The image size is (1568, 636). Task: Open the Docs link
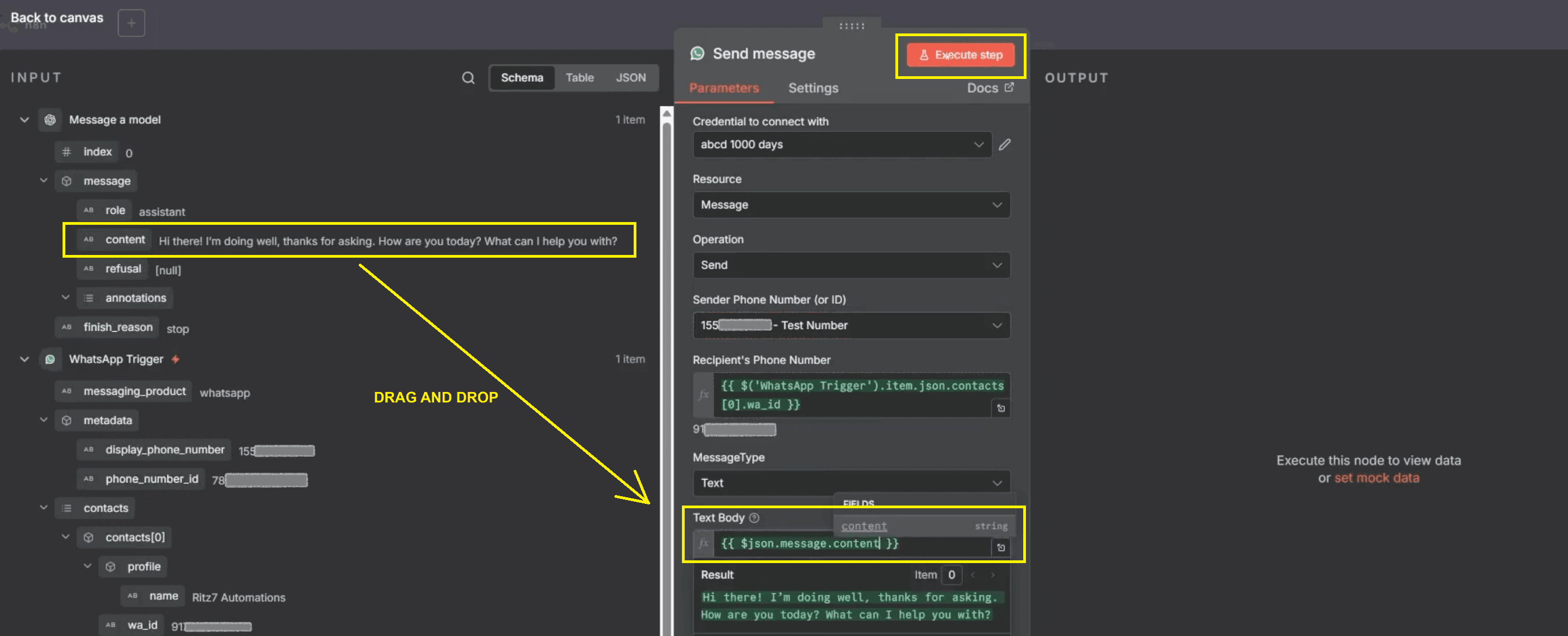click(x=989, y=88)
